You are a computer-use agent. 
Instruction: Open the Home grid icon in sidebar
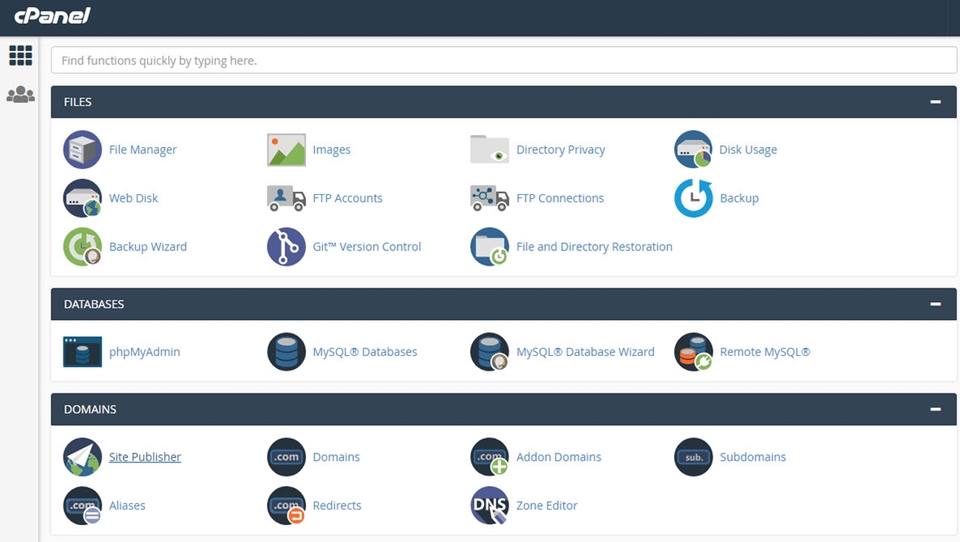(x=20, y=56)
